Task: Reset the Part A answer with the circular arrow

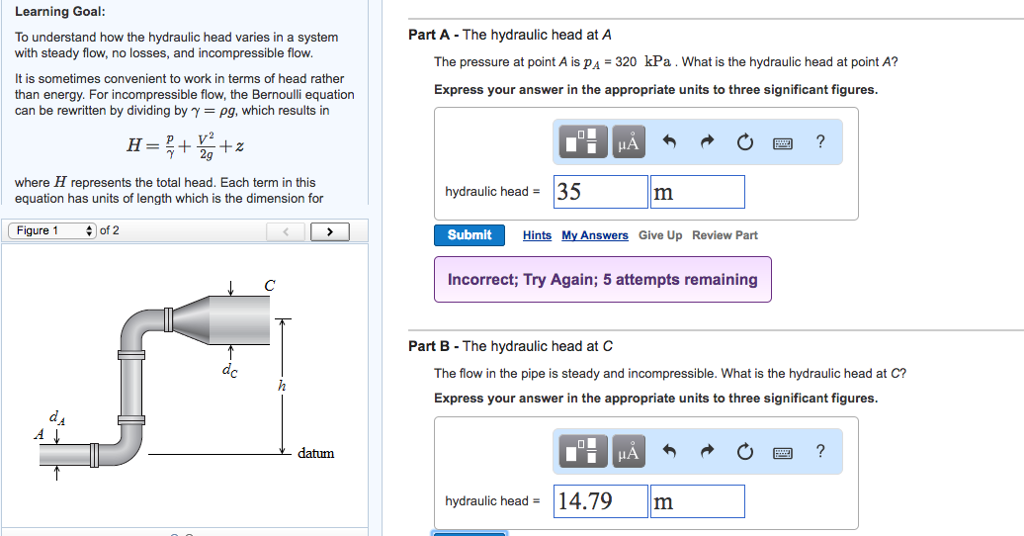Action: (745, 142)
